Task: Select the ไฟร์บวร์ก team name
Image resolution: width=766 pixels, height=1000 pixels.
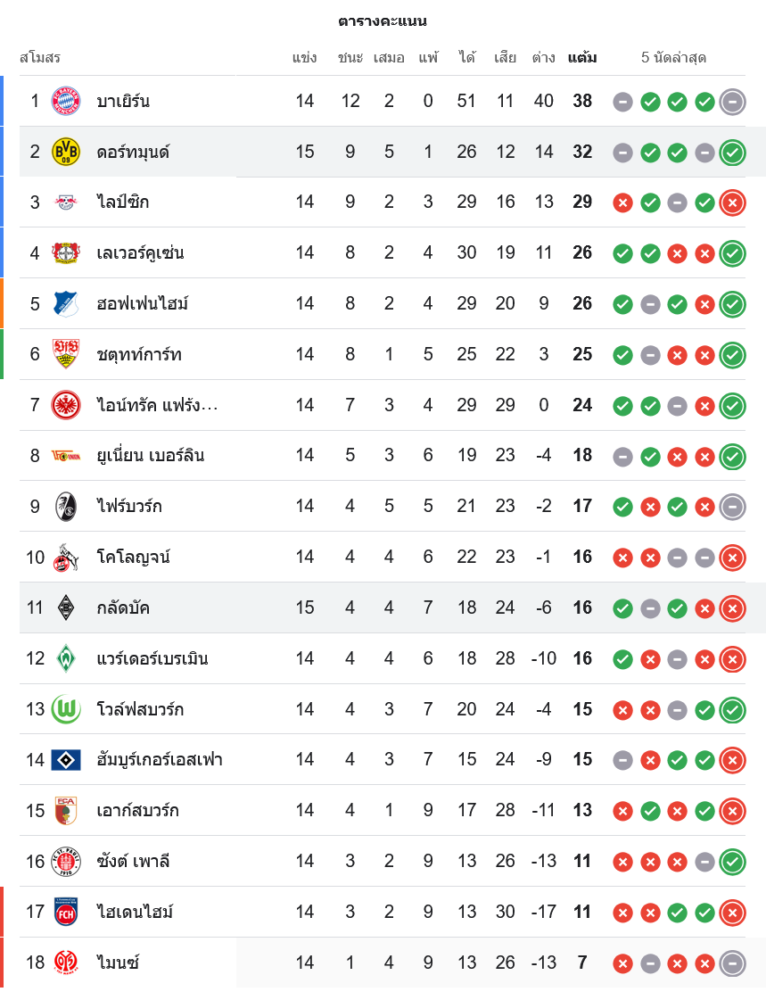Action: tap(129, 506)
